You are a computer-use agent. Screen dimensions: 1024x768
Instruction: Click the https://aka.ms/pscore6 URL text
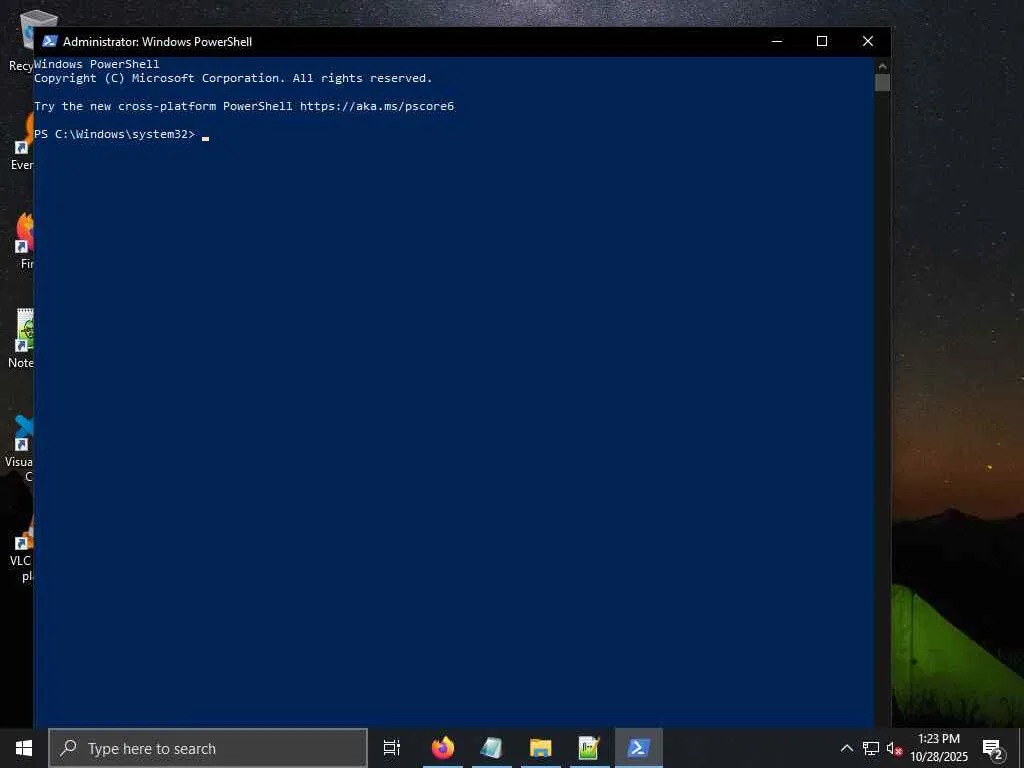(377, 106)
